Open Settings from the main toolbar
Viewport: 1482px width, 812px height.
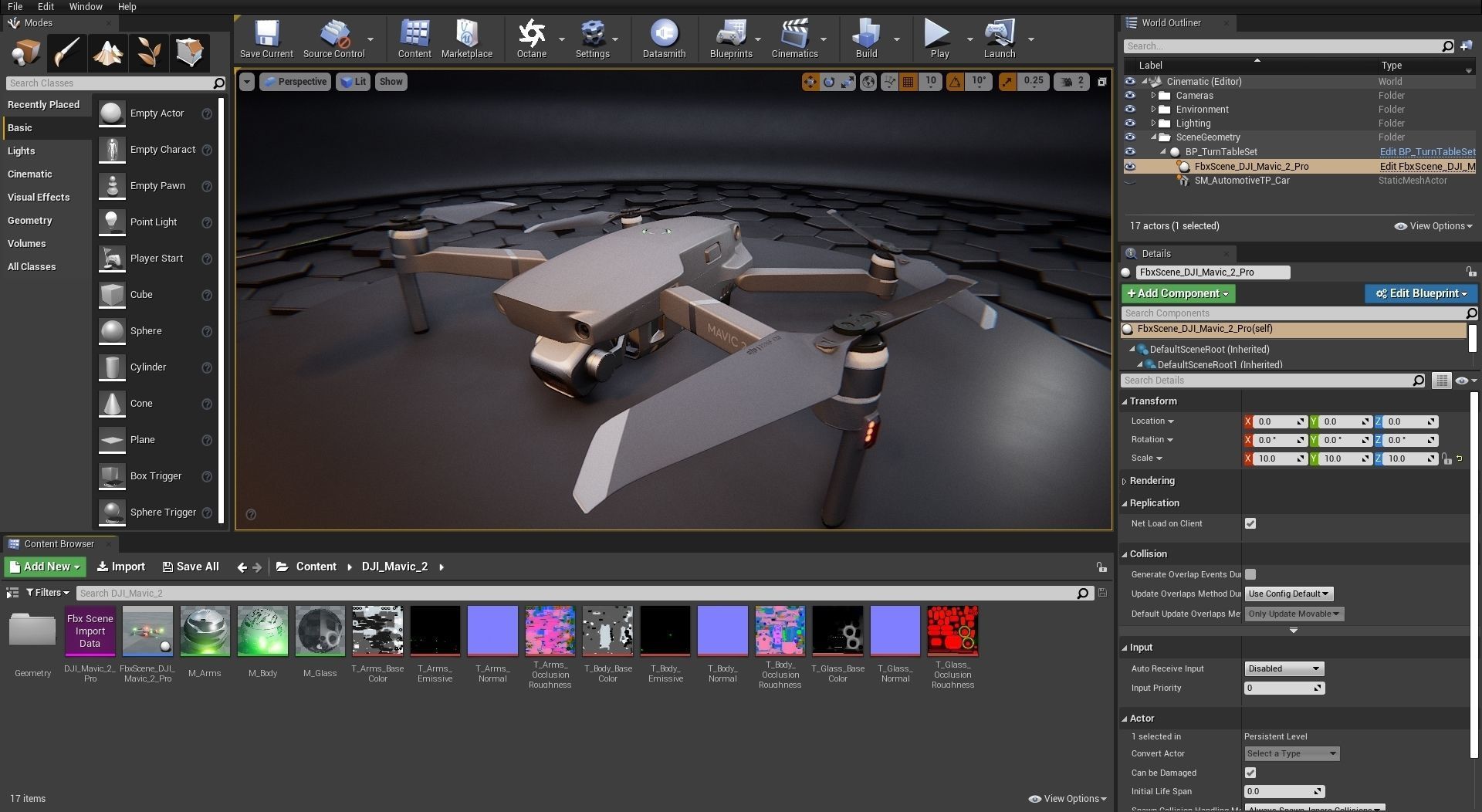[x=593, y=39]
